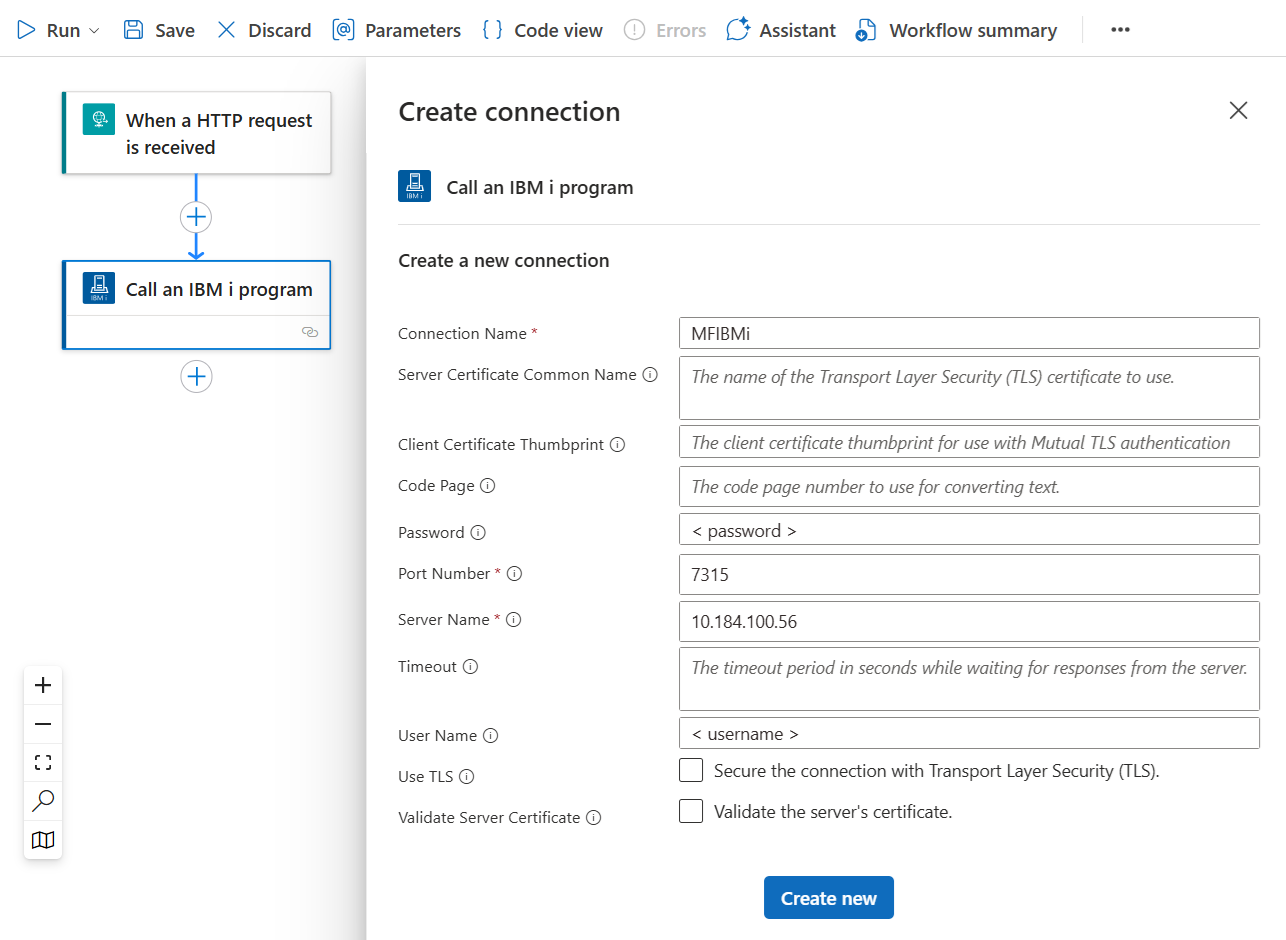Add a step between trigger and action
Screen dimensions: 1286x940
(x=196, y=216)
